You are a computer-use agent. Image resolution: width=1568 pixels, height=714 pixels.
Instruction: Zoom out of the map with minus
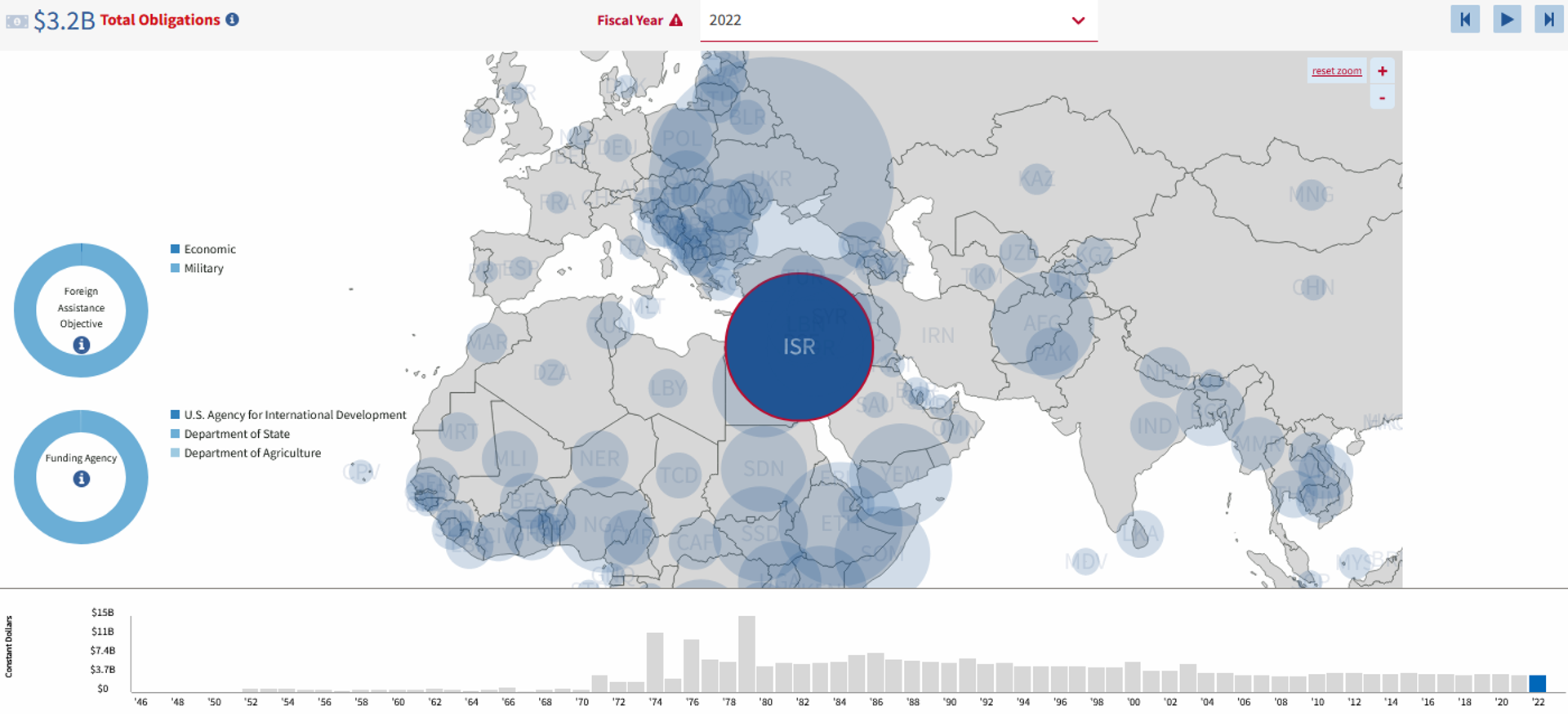point(1382,98)
